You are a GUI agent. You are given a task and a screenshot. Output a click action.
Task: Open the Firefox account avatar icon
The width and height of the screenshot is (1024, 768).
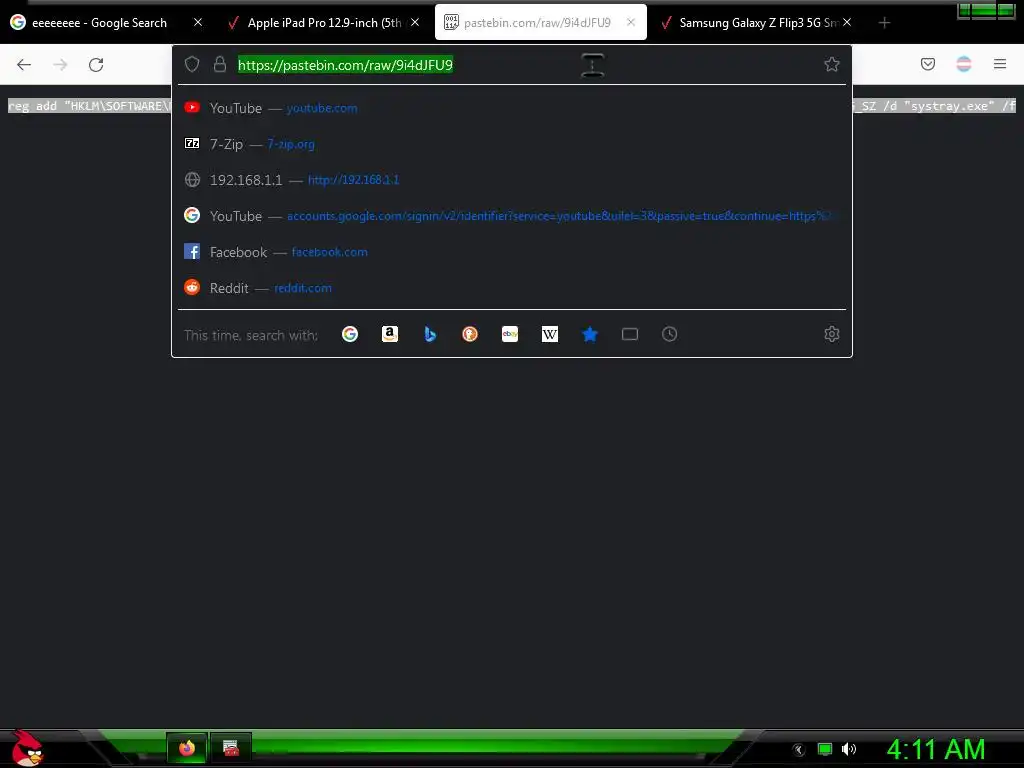tap(964, 64)
